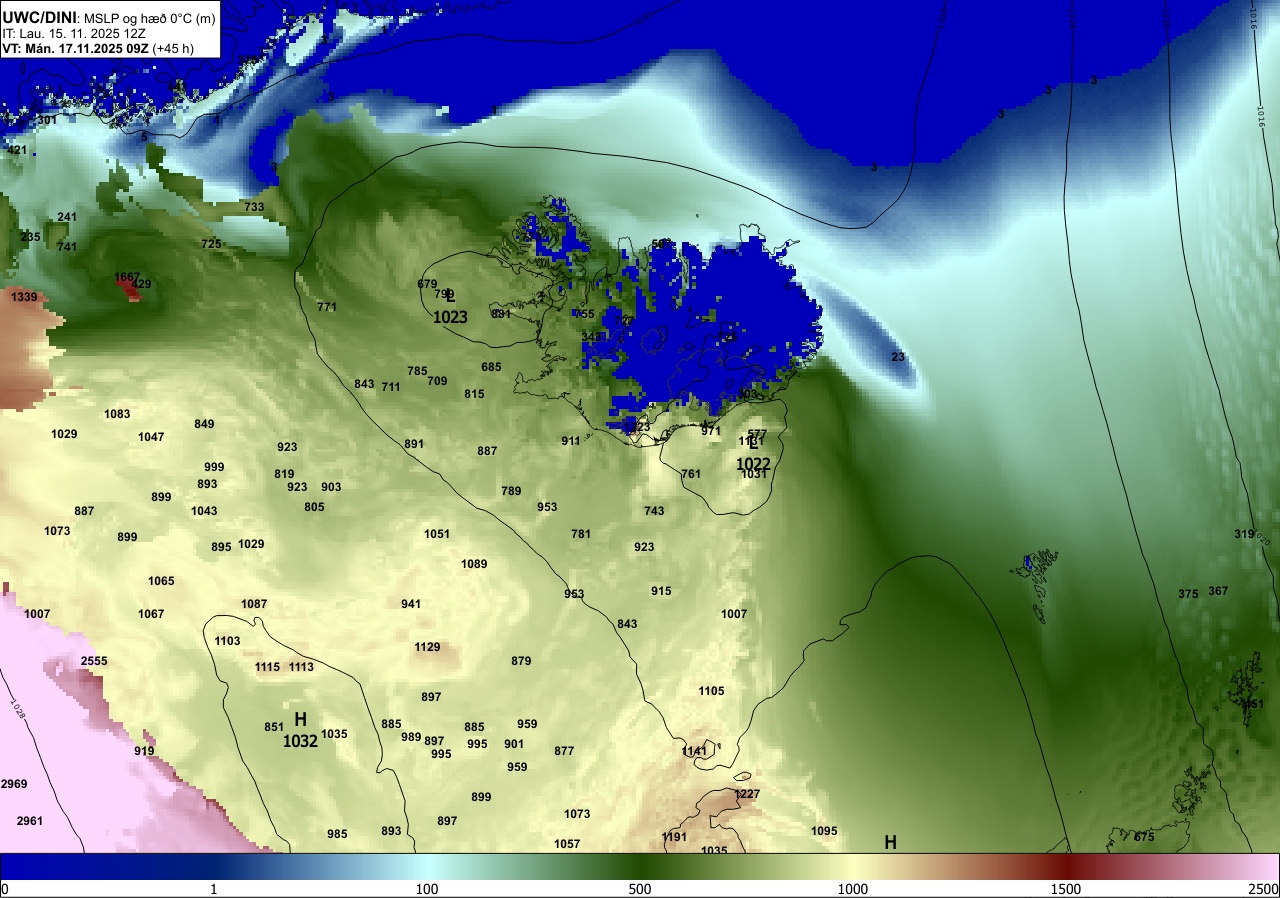Click the height value 849

[x=204, y=424]
